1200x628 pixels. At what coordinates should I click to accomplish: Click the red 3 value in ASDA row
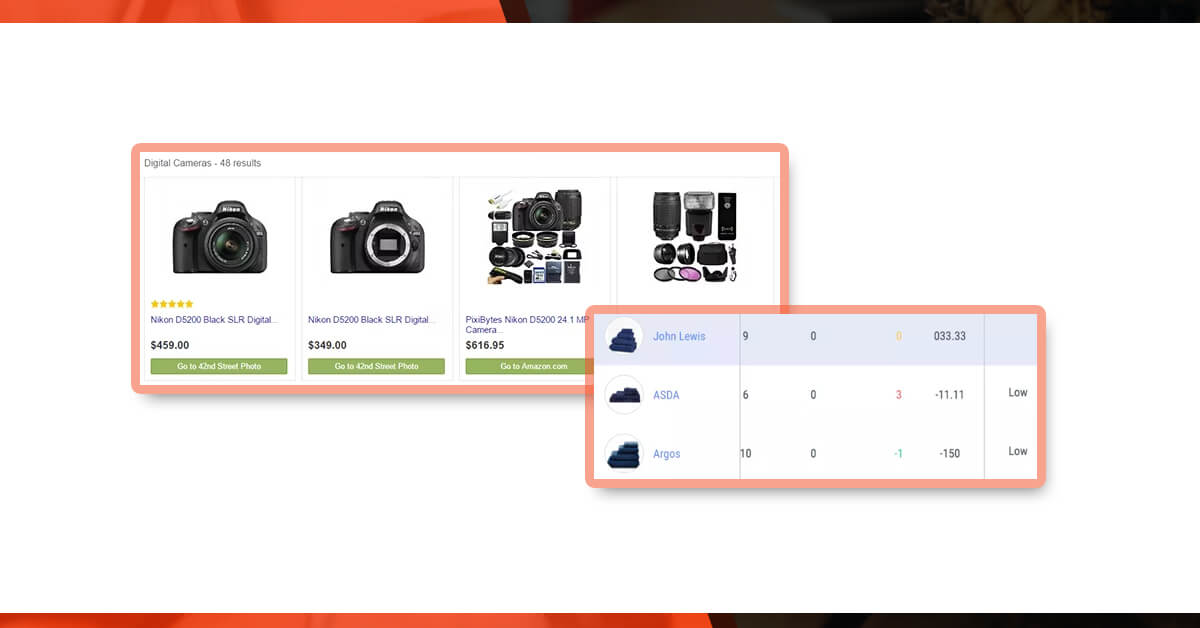tap(899, 395)
